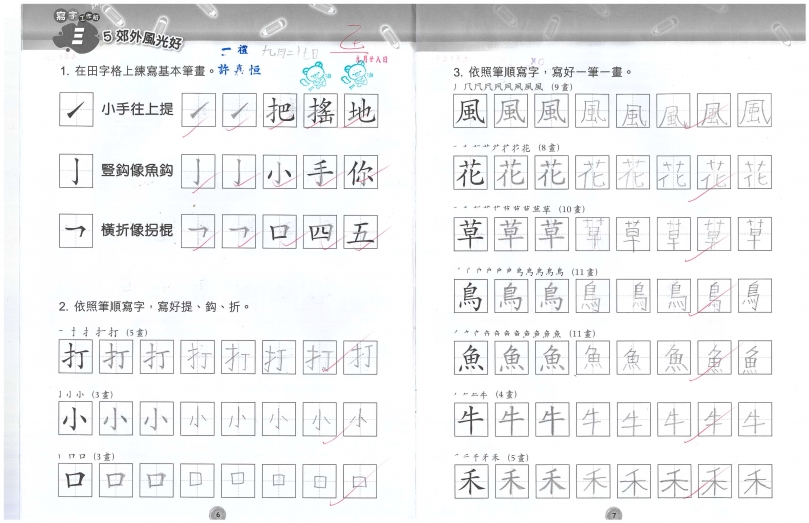Click the label 小手往上提
Image resolution: width=809 pixels, height=523 pixels.
pos(138,109)
